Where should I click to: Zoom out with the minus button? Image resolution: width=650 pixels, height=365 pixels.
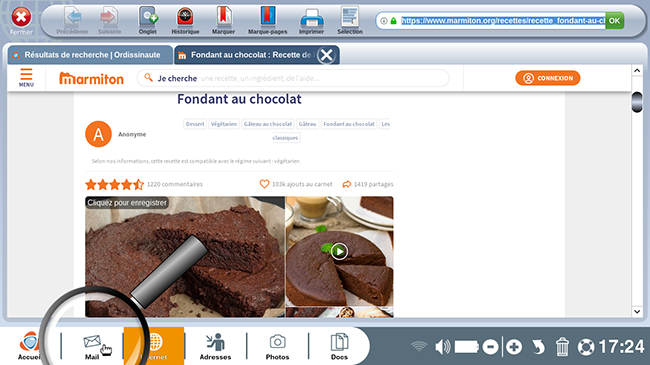490,347
